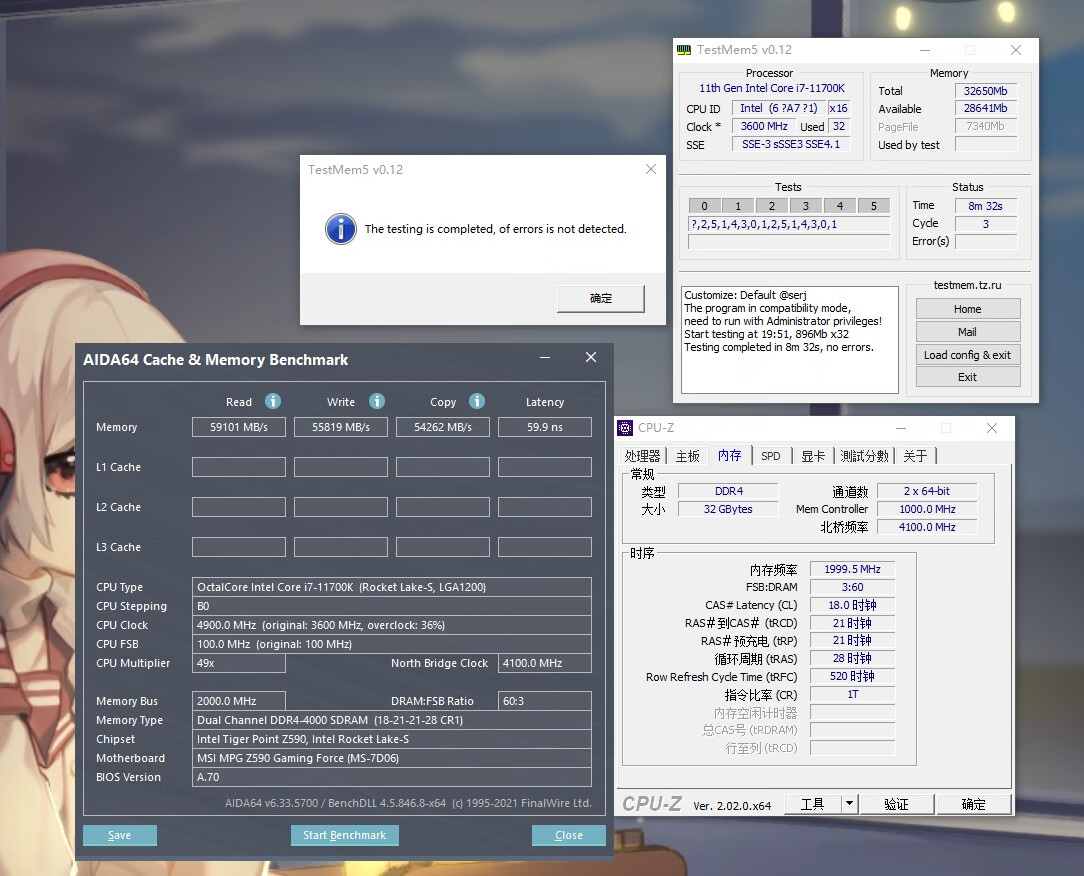Screen dimensions: 1084x876
Task: Click the 确定 button in CPU-Z
Action: [x=973, y=804]
